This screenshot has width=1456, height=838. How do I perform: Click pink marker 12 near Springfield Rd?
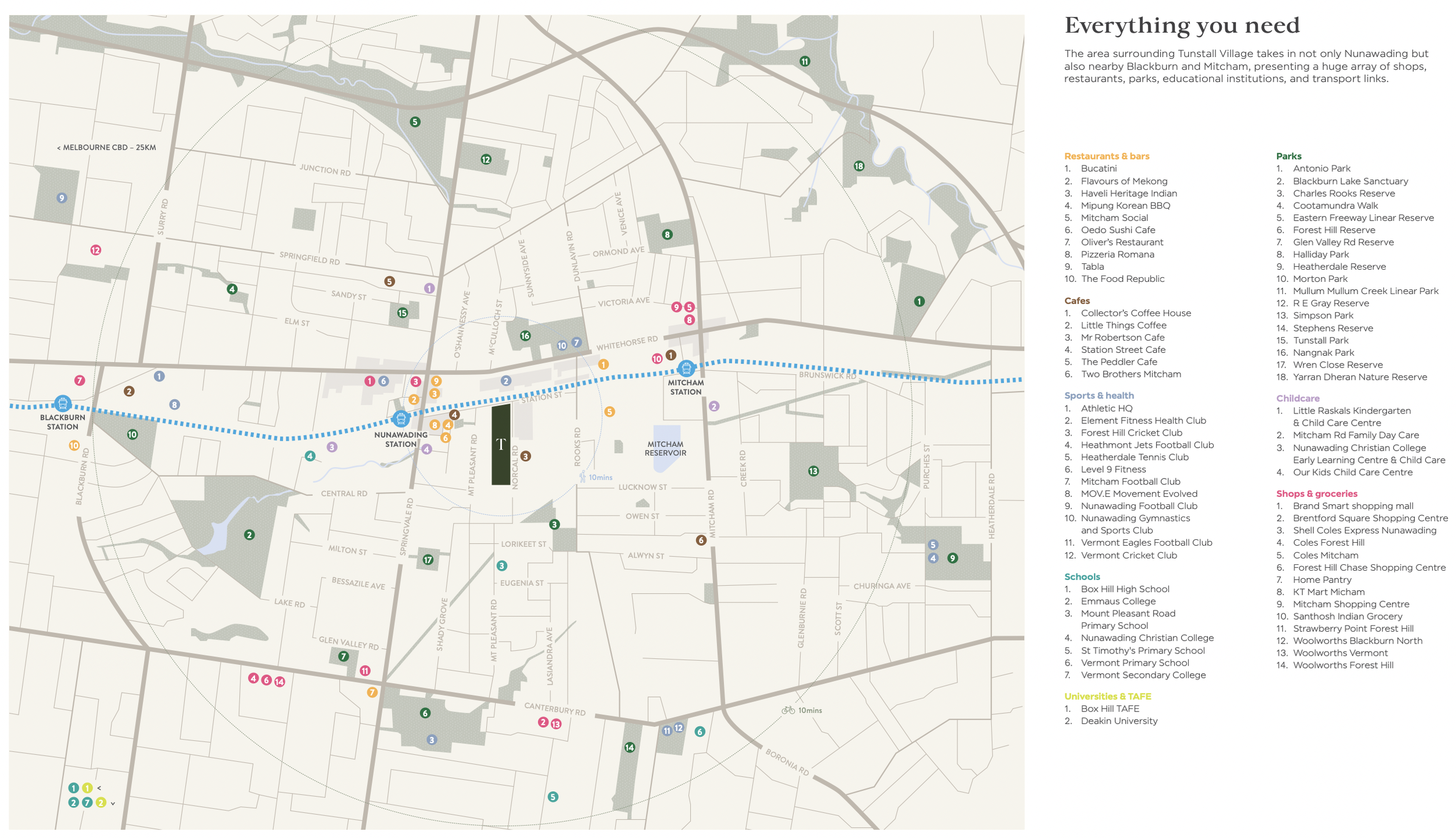95,250
